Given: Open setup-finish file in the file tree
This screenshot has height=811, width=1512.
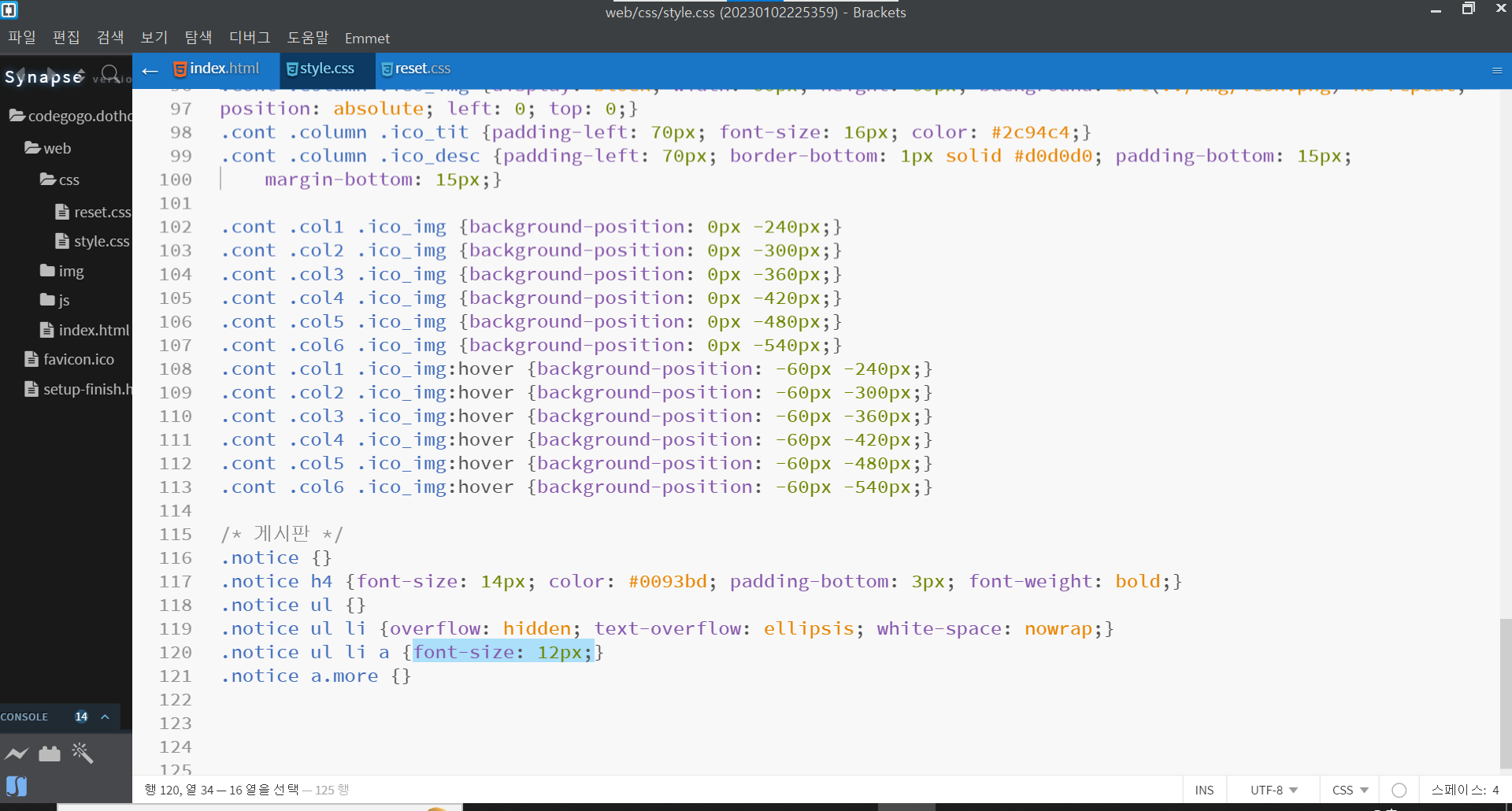Looking at the screenshot, I should [78, 389].
